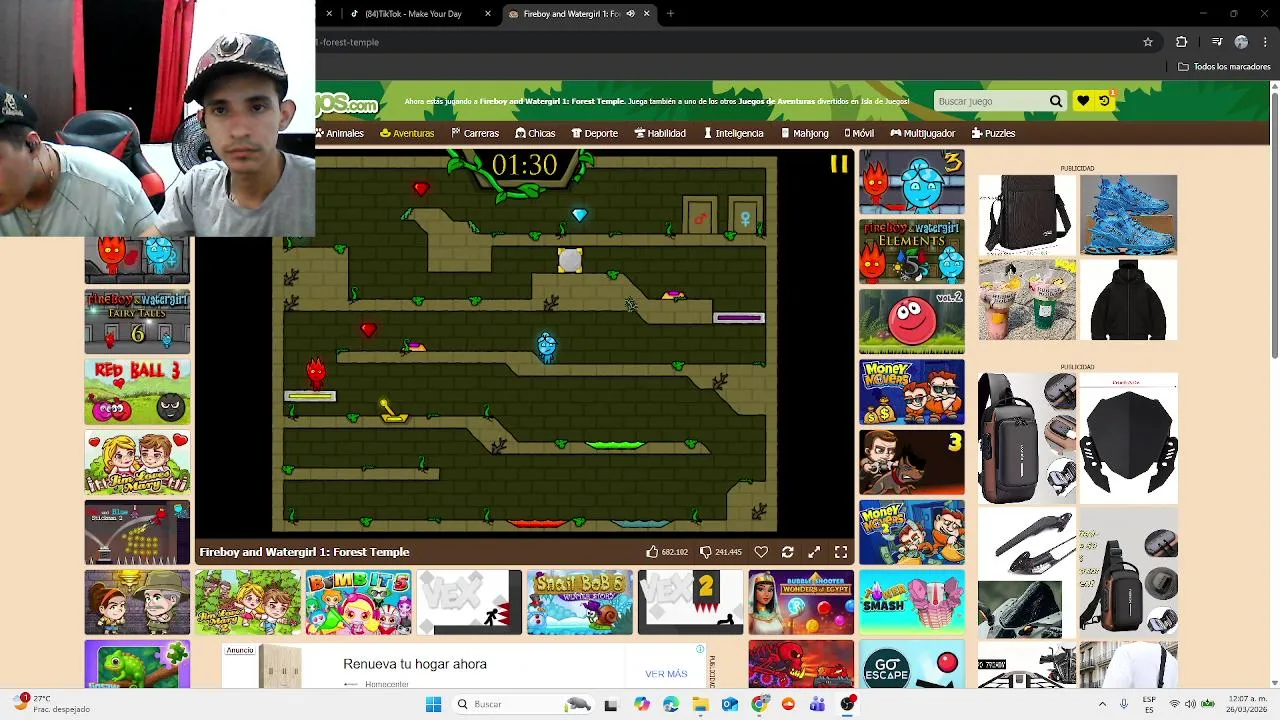Click the ad info icon on Homecenter banner
1280x720 pixels.
click(700, 650)
